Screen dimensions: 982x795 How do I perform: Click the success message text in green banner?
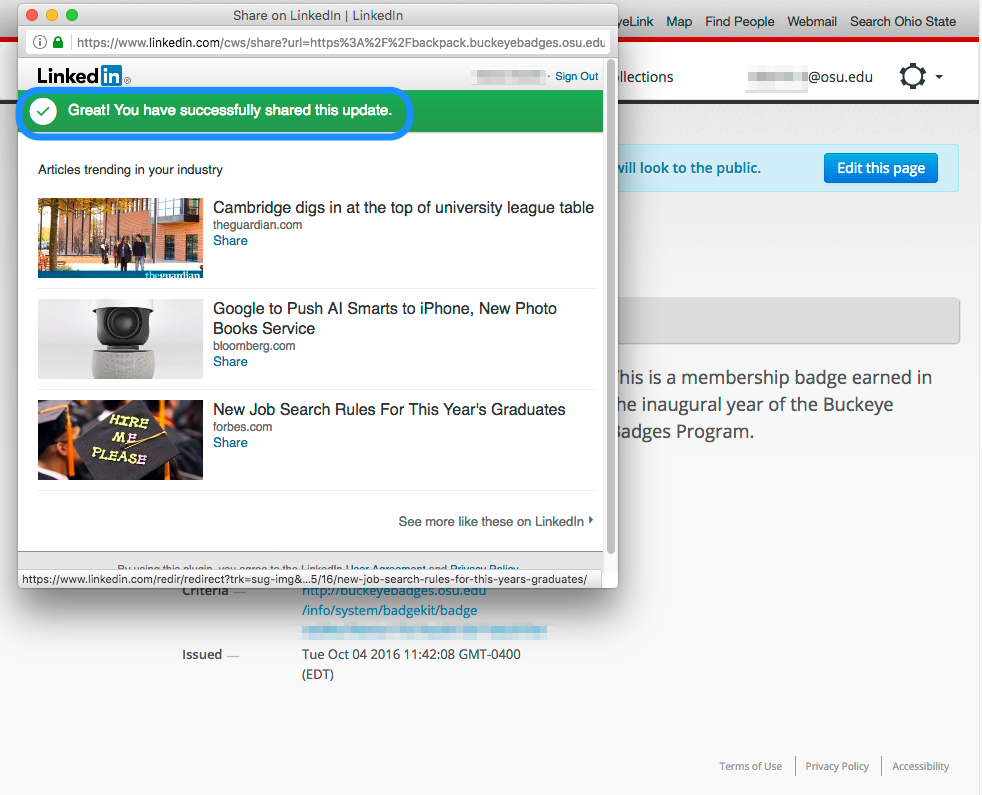point(230,110)
